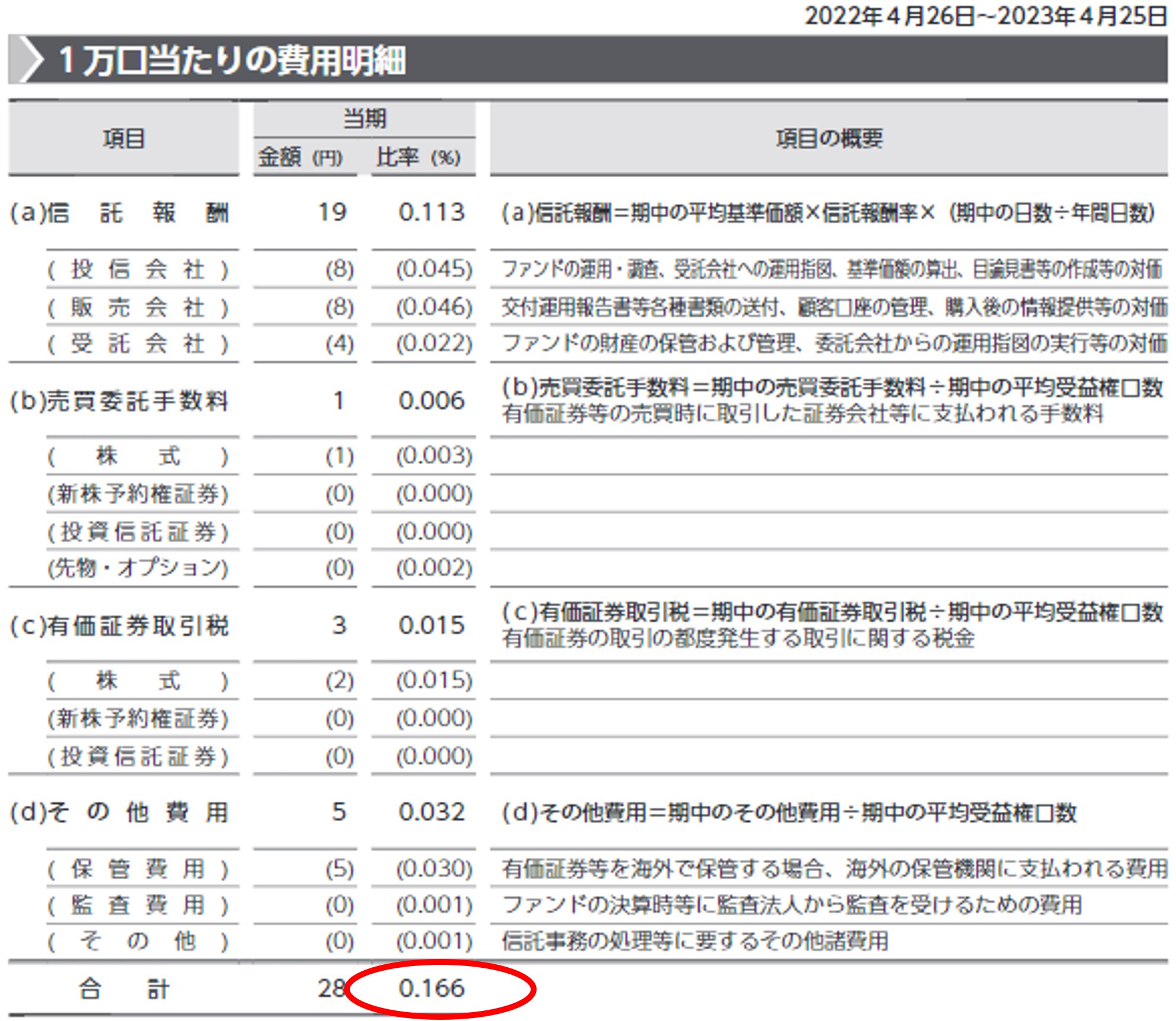Viewport: 1176px width, 1021px height.
Task: Select the (先物・オプション) row label
Action: tap(138, 568)
